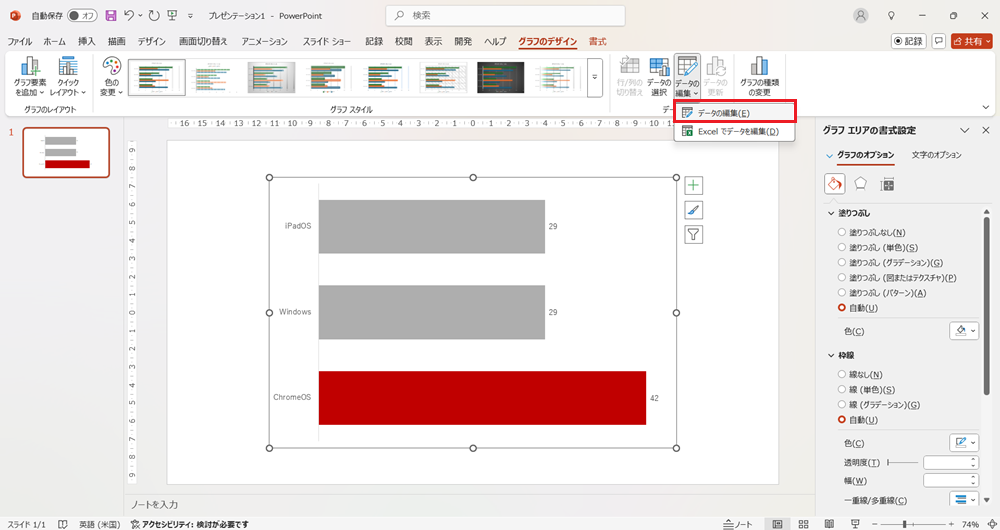The width and height of the screenshot is (1000, 530).
Task: Open format pane options chevron
Action: 964,130
